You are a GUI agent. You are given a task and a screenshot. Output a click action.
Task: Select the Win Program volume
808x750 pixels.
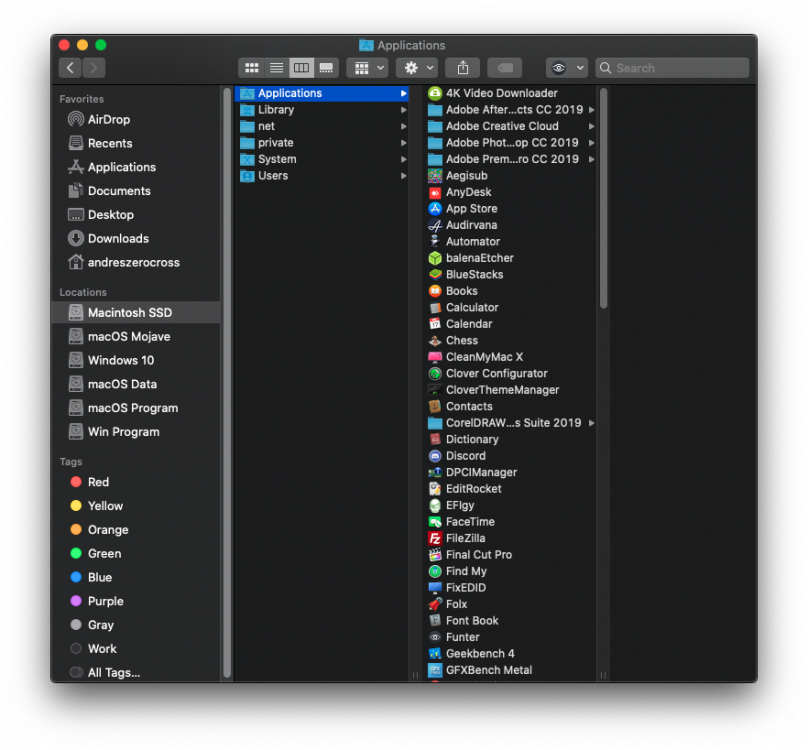(x=137, y=432)
